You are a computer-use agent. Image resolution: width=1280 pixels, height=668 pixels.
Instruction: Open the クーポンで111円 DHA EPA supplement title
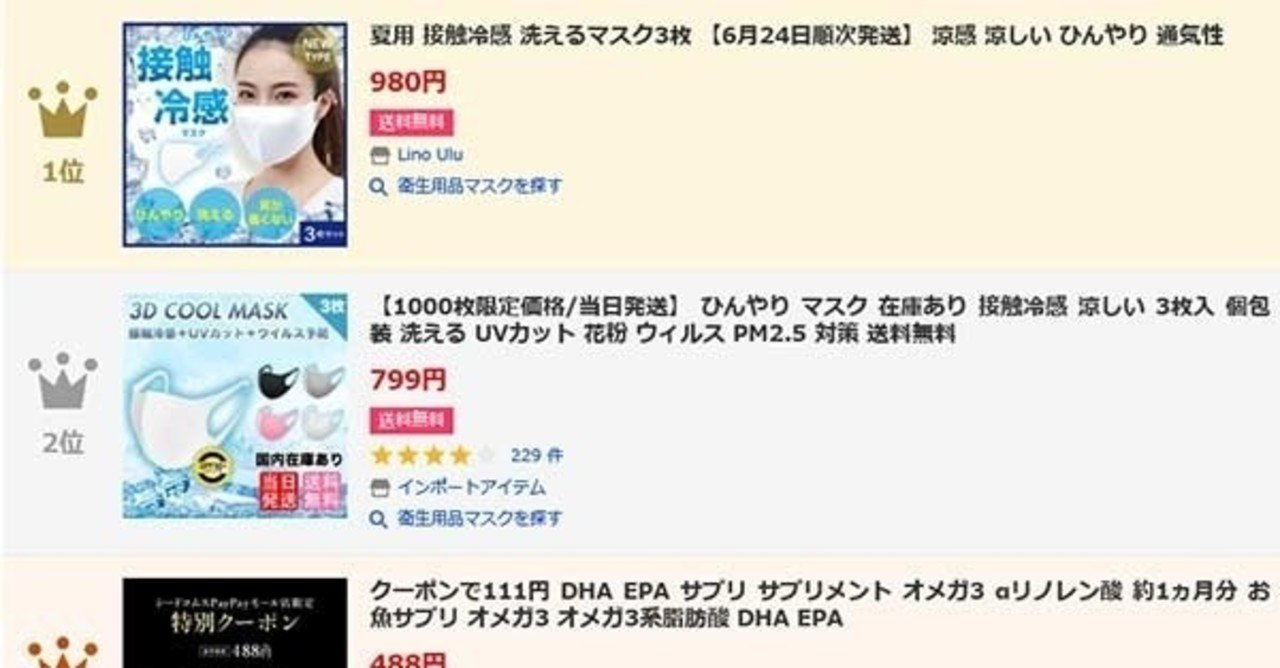(819, 605)
